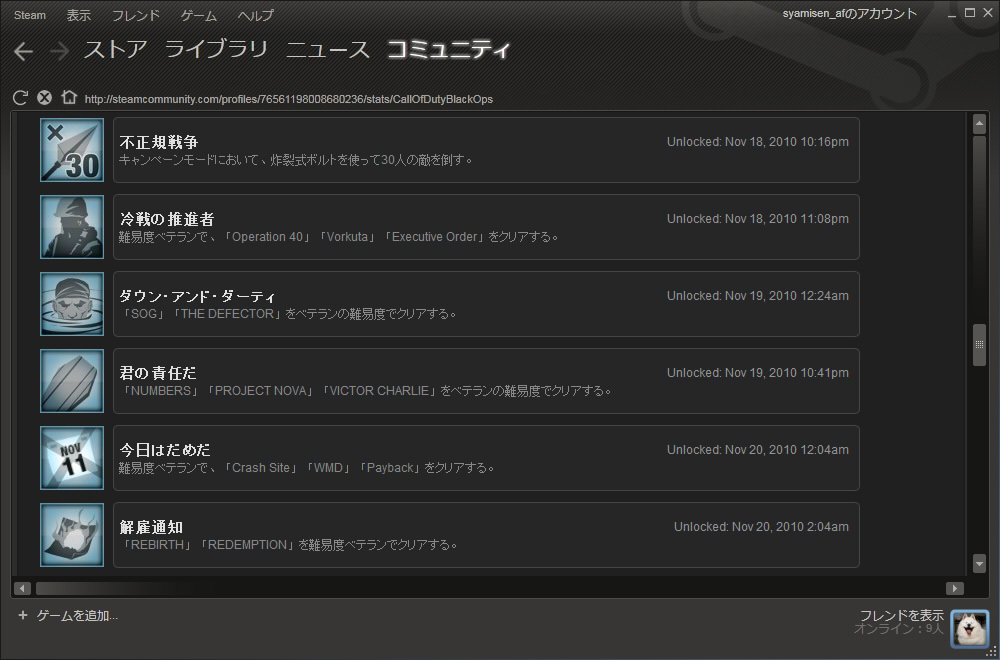Click the vertical scrollbar up arrow
Screen dimensions: 1000x660
(980, 125)
